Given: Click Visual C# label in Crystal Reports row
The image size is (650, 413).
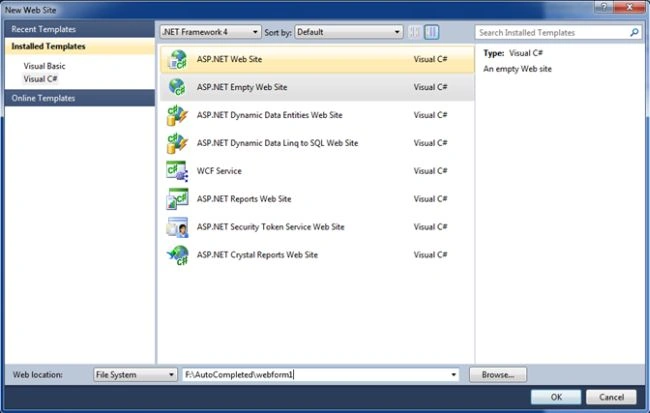Looking at the screenshot, I should coord(430,255).
